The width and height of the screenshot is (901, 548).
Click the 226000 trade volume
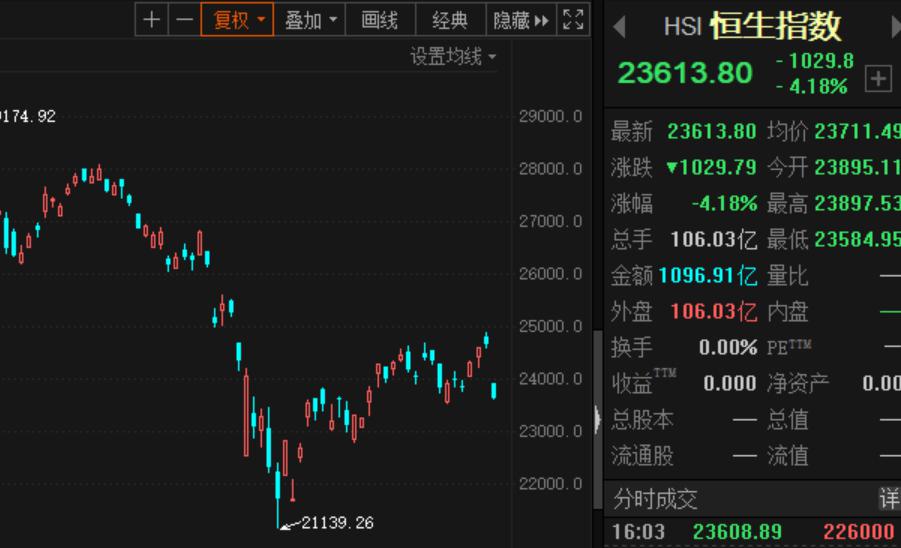point(858,532)
